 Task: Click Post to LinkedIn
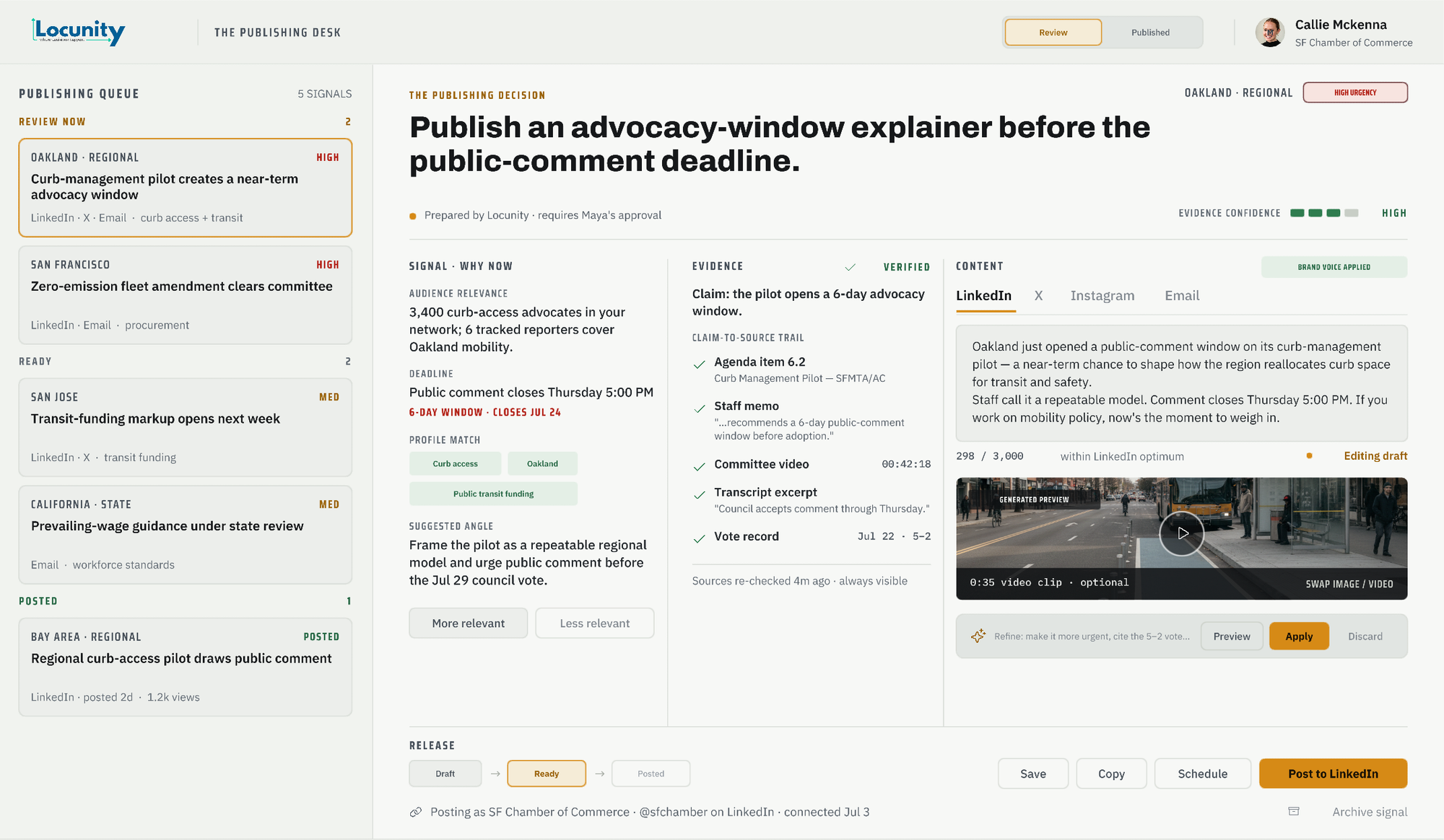tap(1333, 774)
